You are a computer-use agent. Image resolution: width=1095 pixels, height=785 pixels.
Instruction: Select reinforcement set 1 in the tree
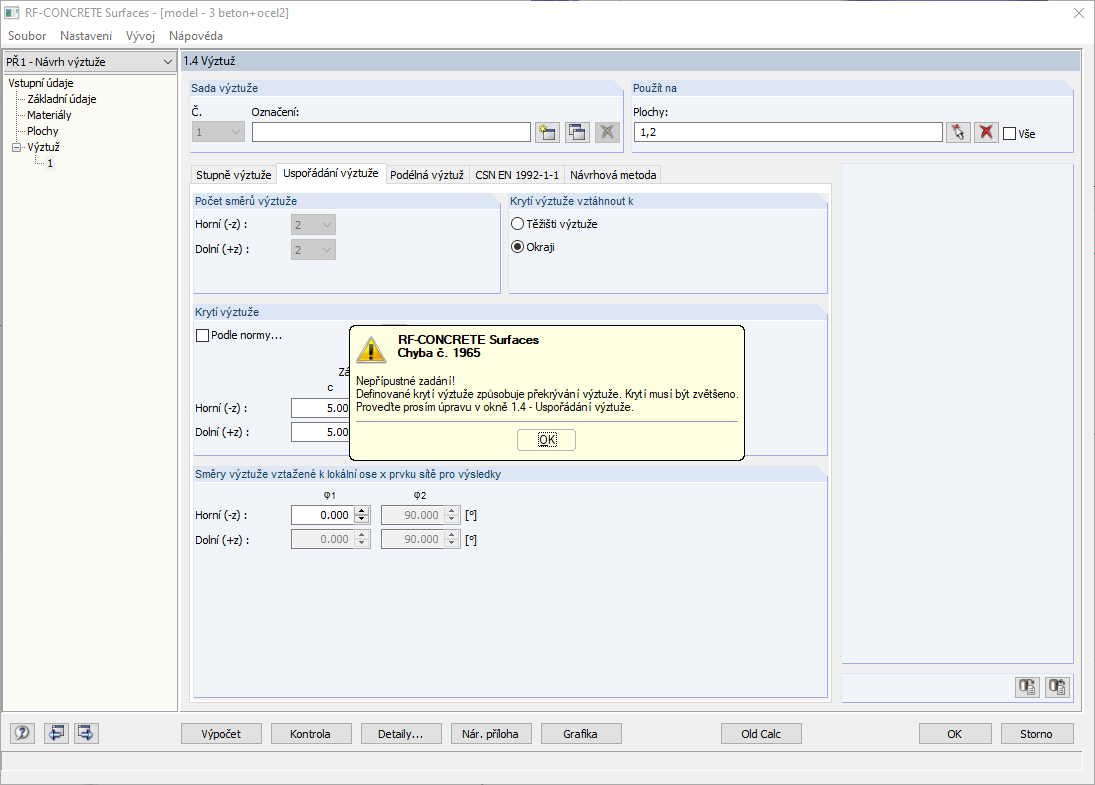click(50, 163)
